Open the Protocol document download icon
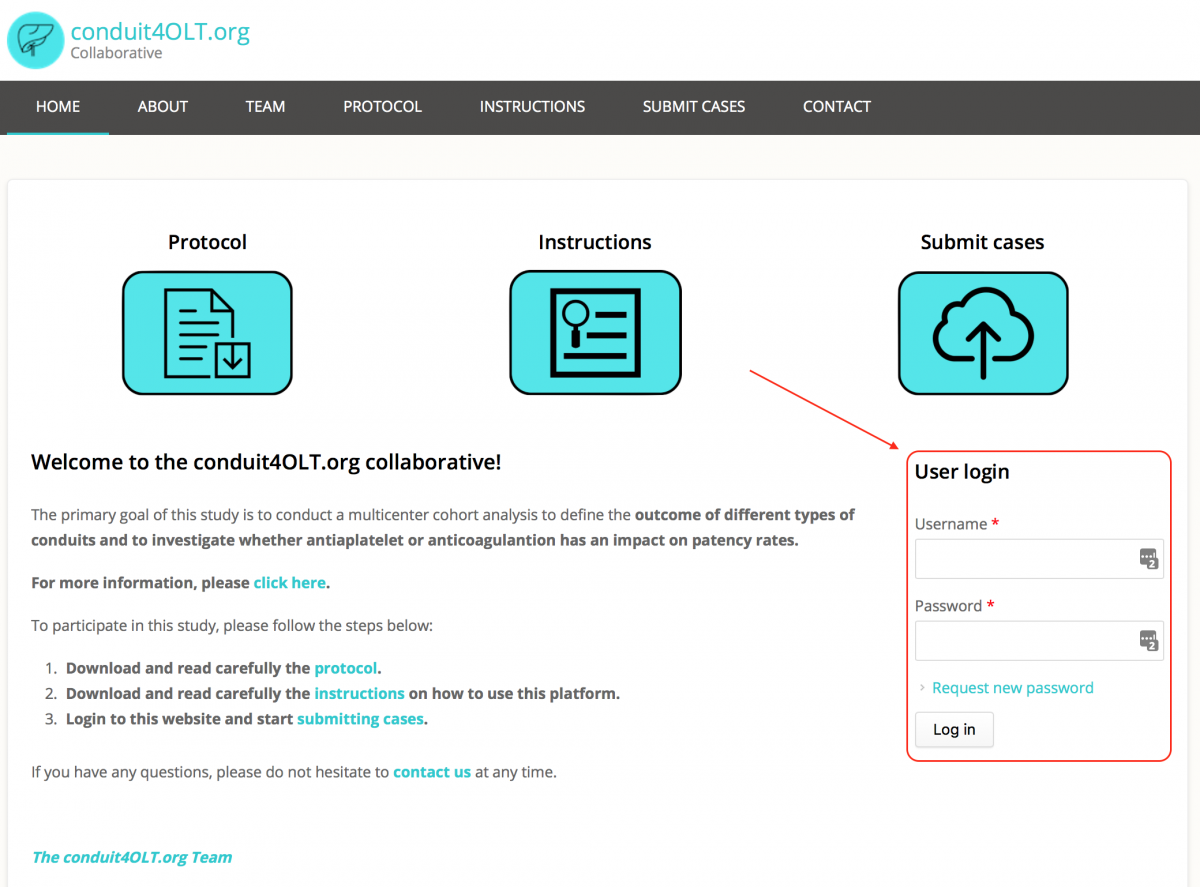1200x887 pixels. point(207,333)
